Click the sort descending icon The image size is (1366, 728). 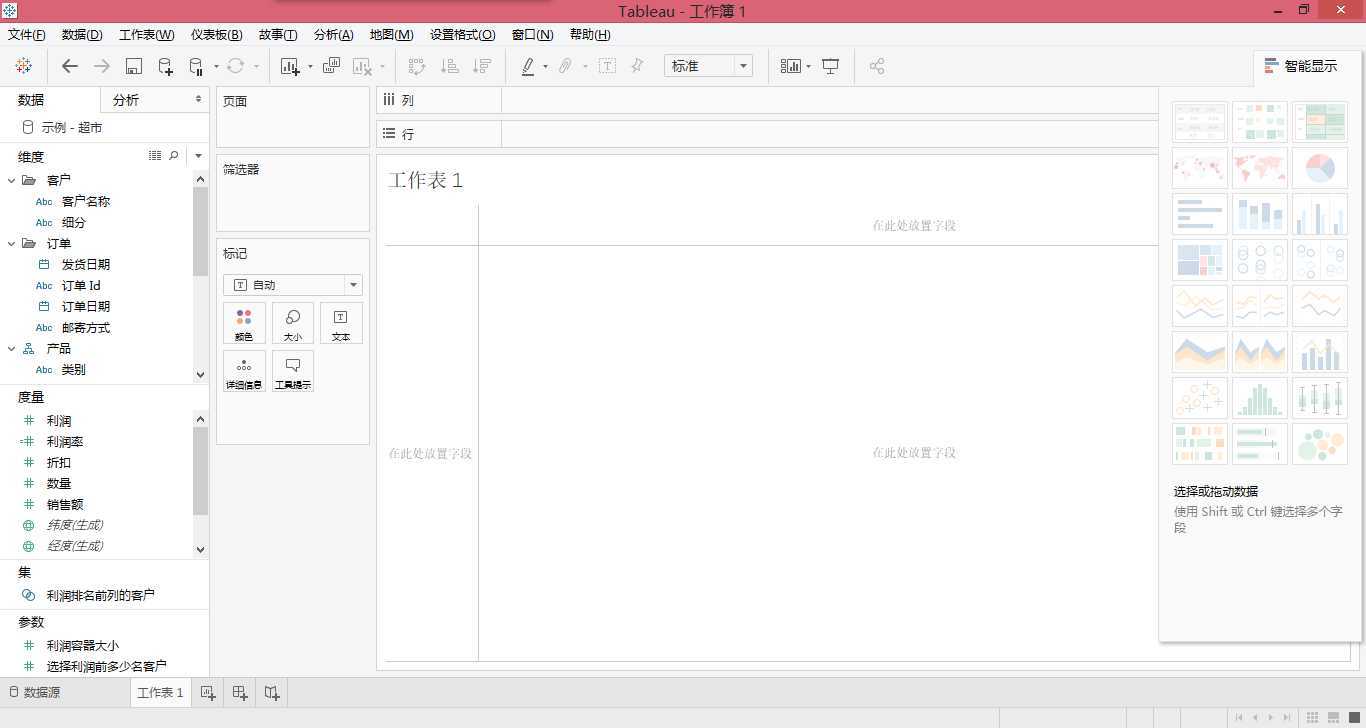481,66
